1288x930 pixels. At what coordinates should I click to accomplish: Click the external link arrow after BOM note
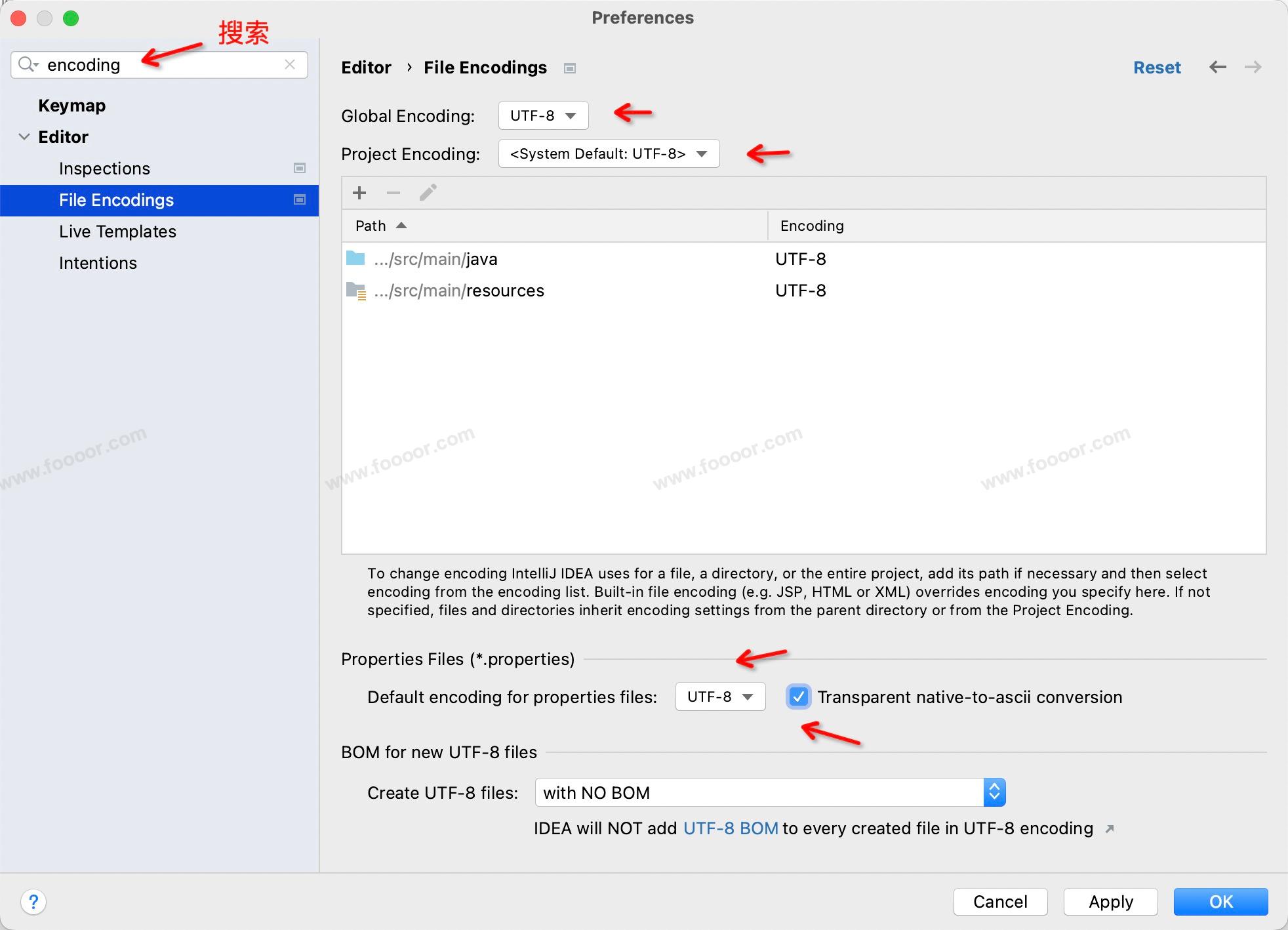point(1110,829)
